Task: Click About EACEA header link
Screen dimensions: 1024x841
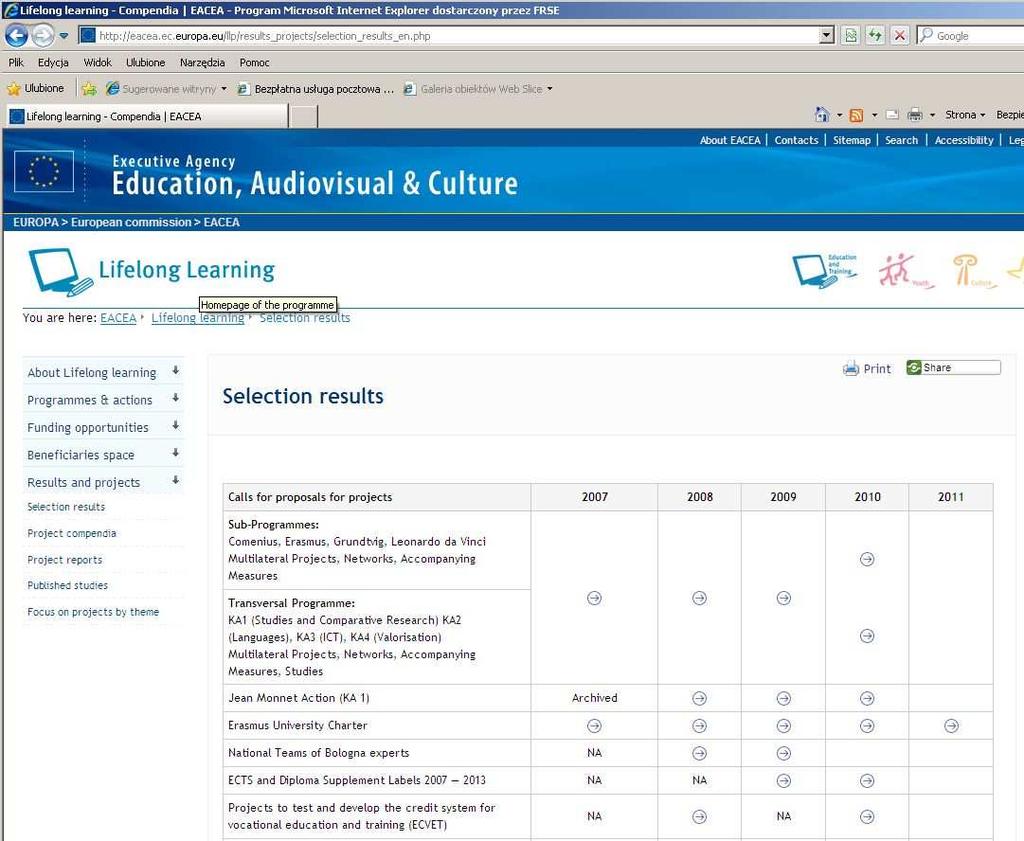Action: coord(730,140)
